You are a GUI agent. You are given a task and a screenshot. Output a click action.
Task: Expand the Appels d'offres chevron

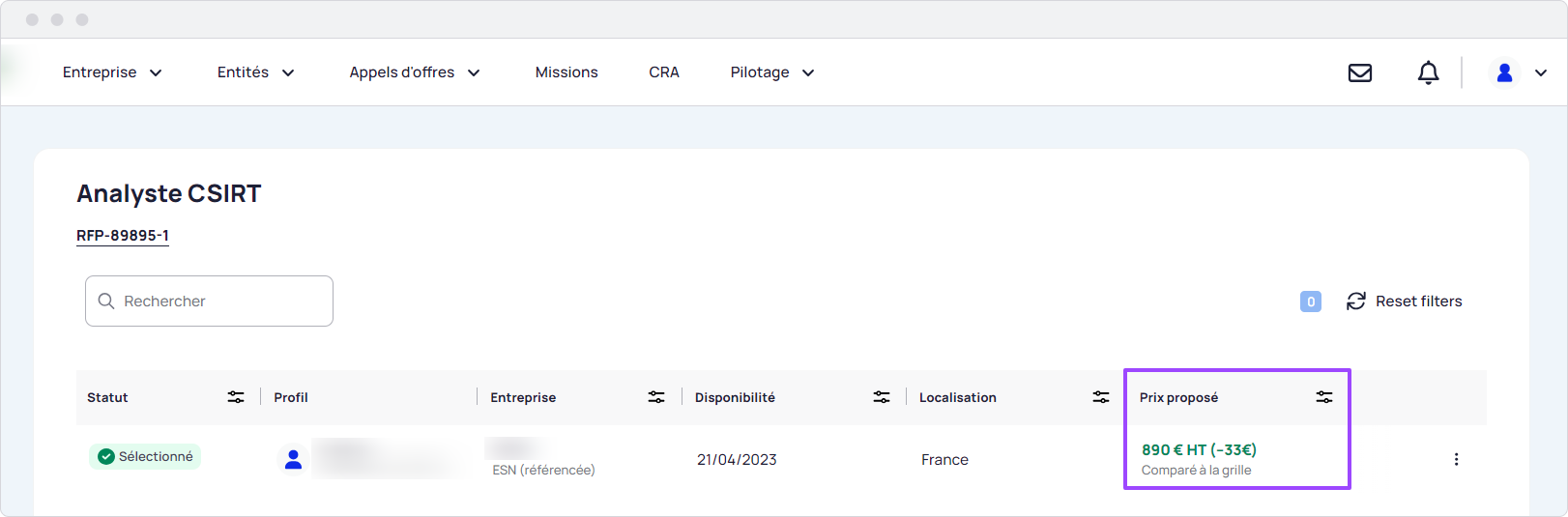pos(474,72)
